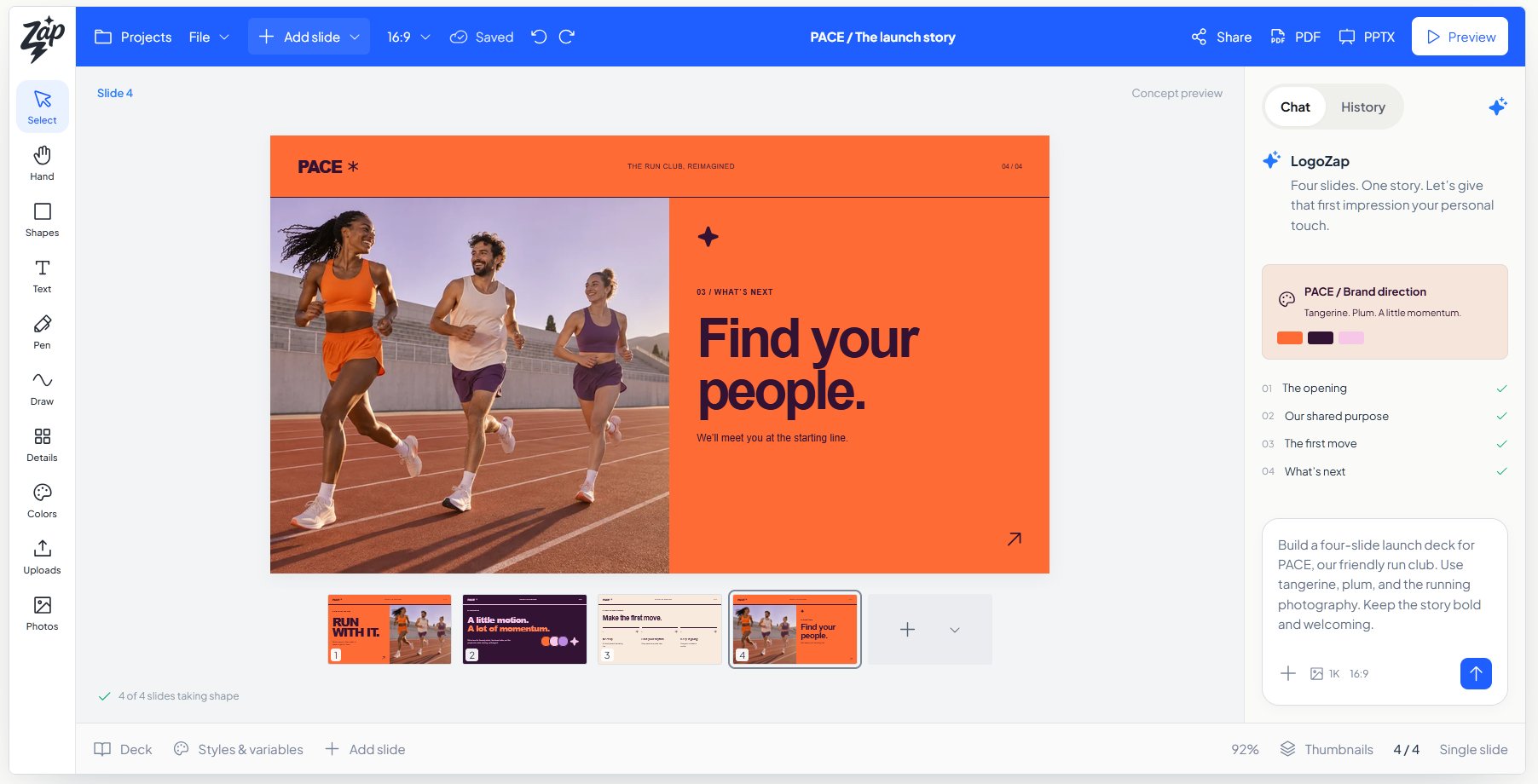Open the Shapes tool
This screenshot has height=784, width=1538.
tap(42, 219)
